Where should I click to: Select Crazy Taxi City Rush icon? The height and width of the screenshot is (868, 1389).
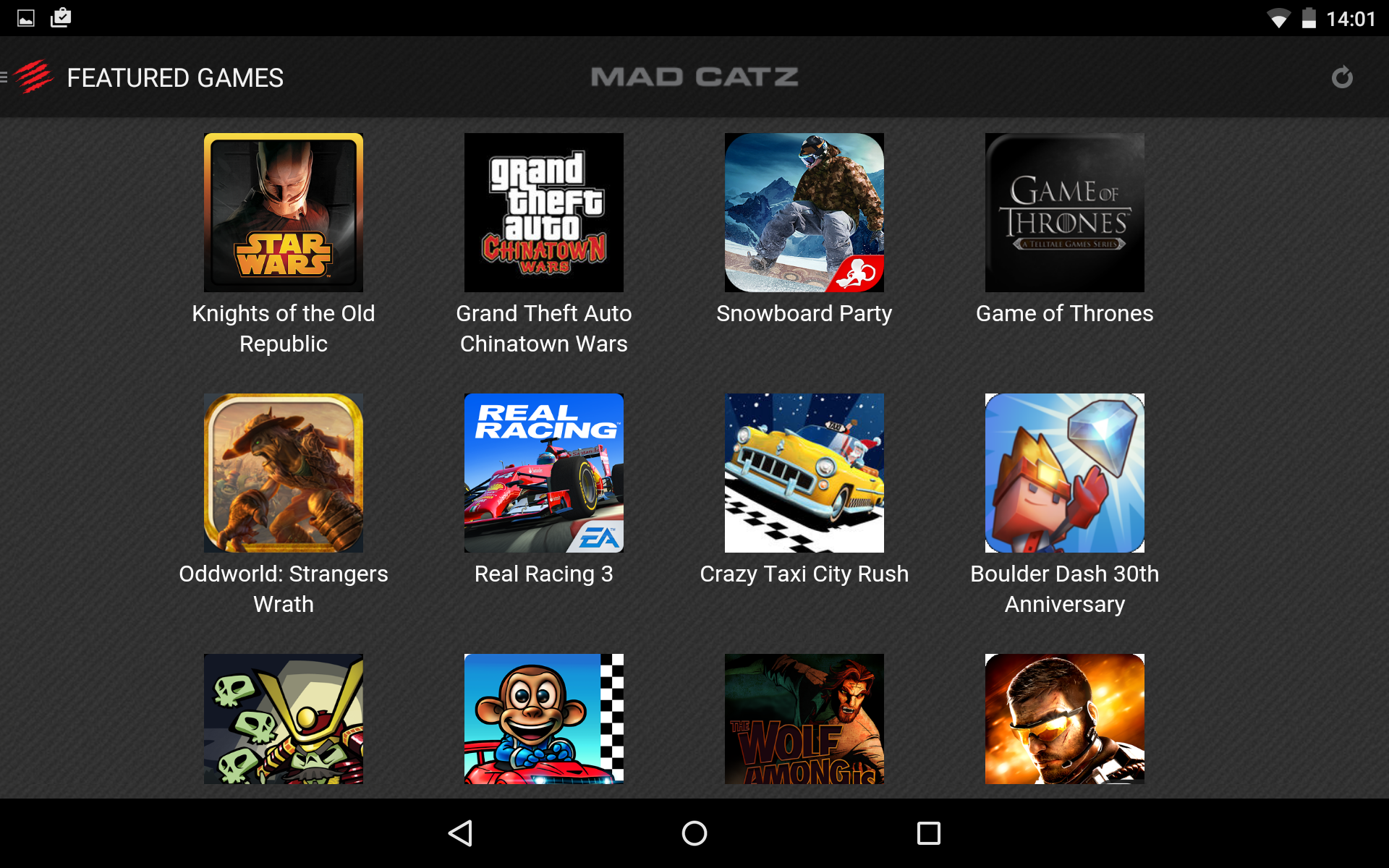(x=804, y=473)
